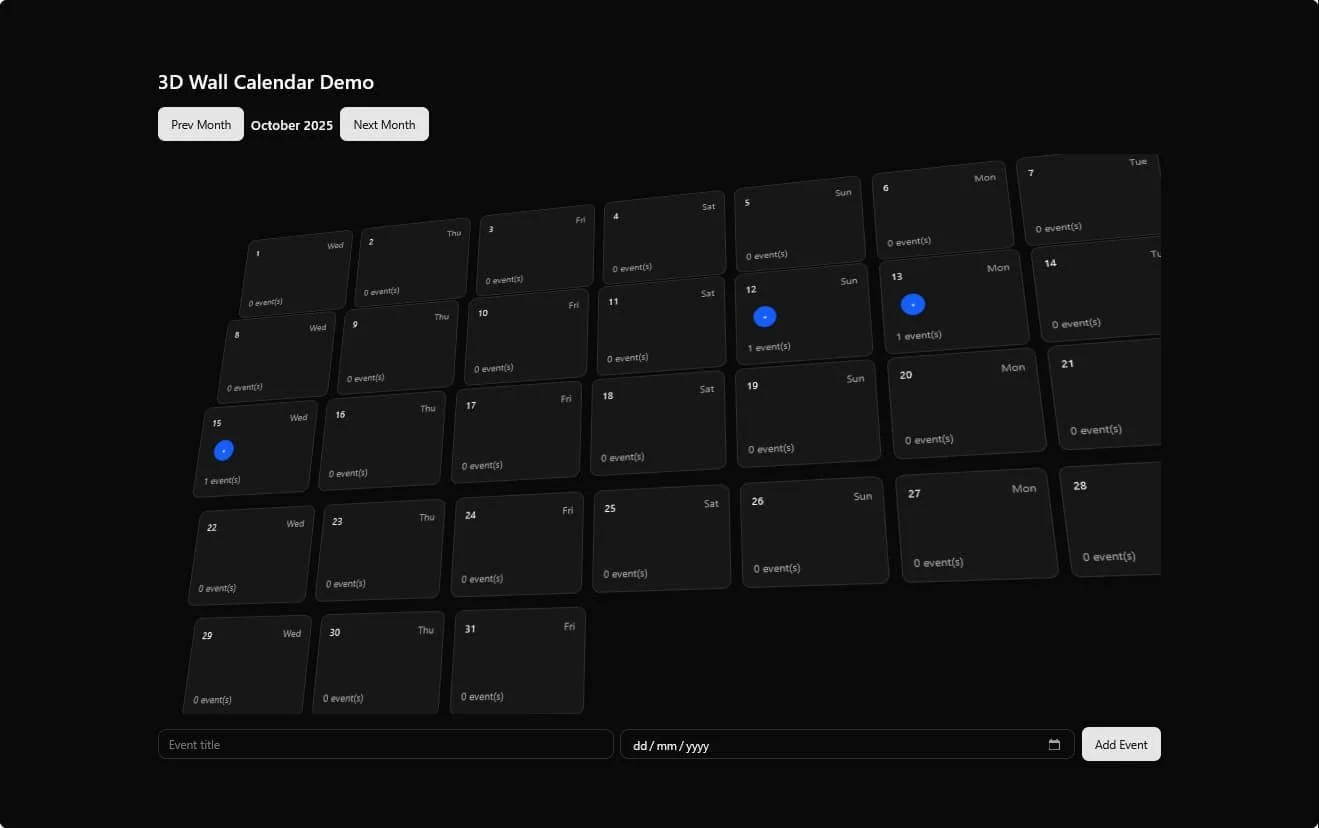This screenshot has width=1319, height=828.
Task: Select day 10 Friday calendar cell
Action: tap(525, 338)
